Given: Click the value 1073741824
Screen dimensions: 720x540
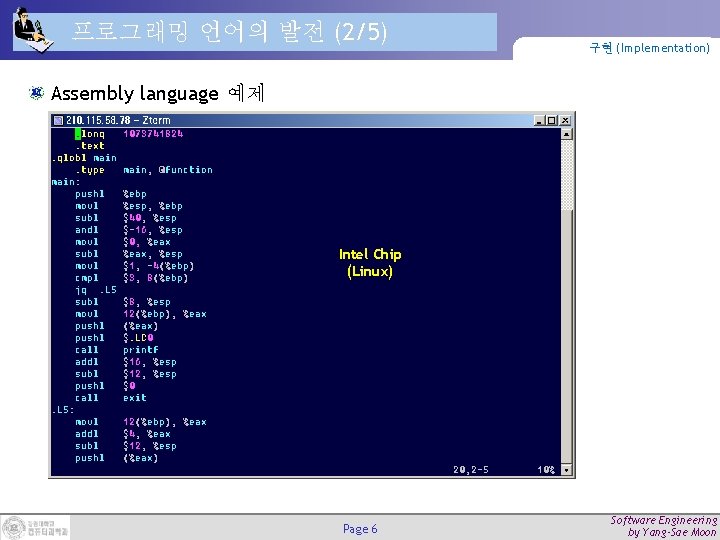Looking at the screenshot, I should (x=153, y=134).
